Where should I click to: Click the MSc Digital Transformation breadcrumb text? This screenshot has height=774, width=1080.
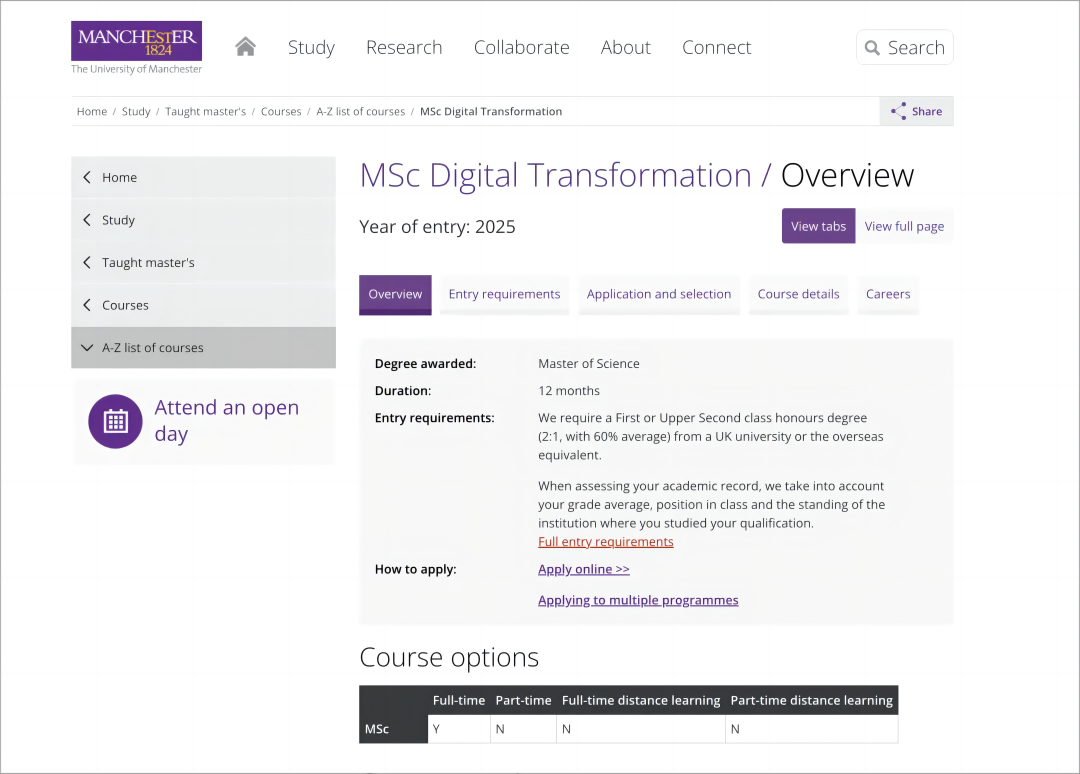click(x=491, y=112)
